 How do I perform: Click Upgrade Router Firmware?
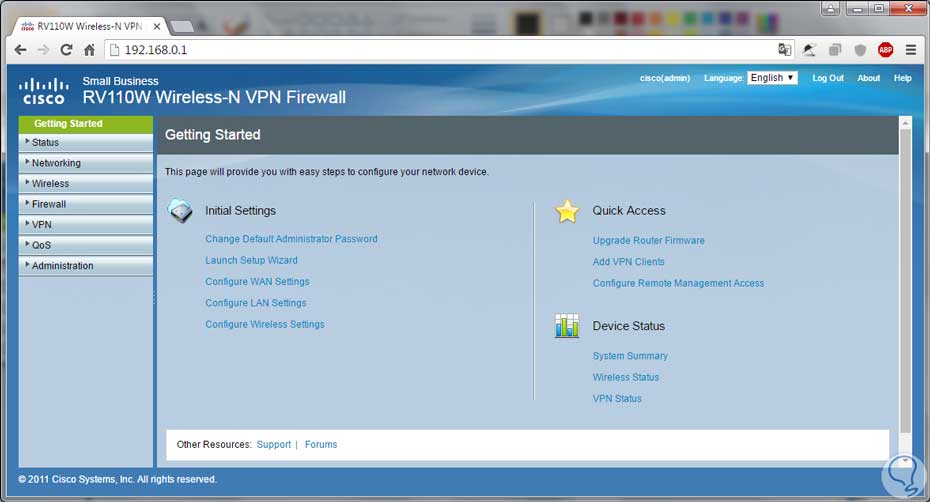pyautogui.click(x=649, y=240)
